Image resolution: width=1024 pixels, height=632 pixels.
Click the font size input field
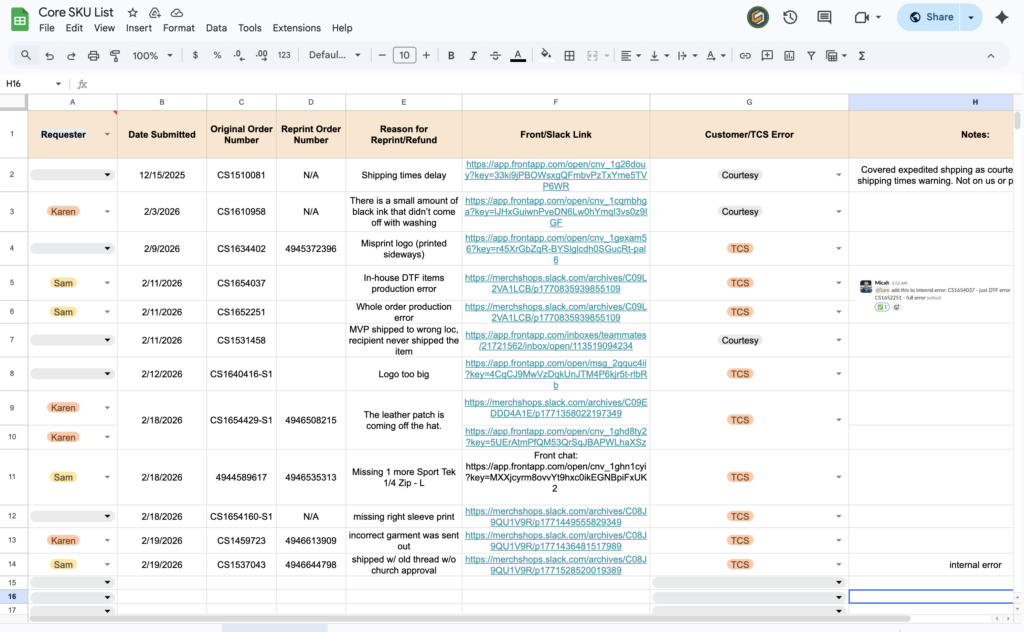(x=404, y=56)
